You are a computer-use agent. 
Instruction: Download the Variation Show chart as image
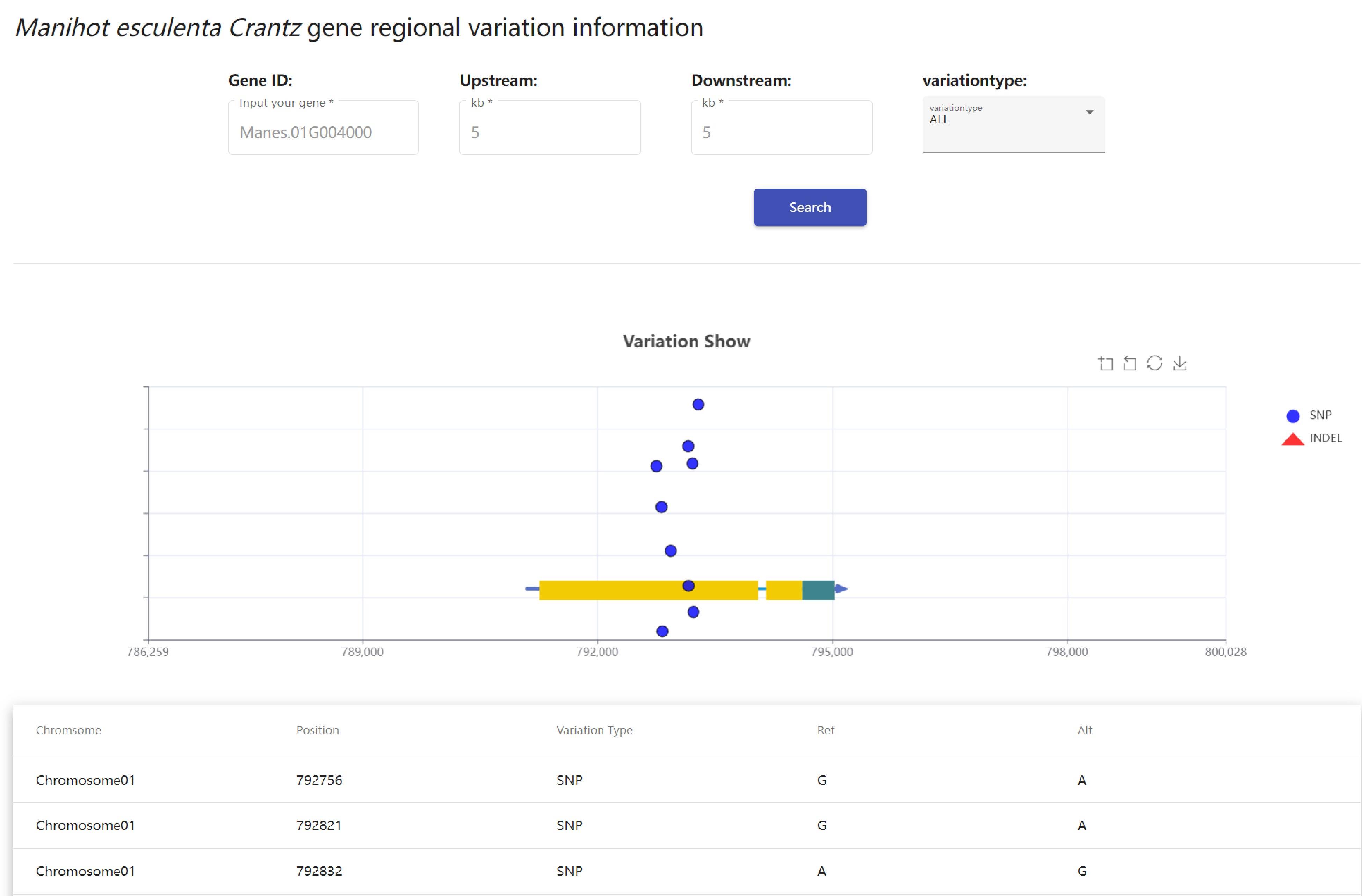coord(1180,363)
